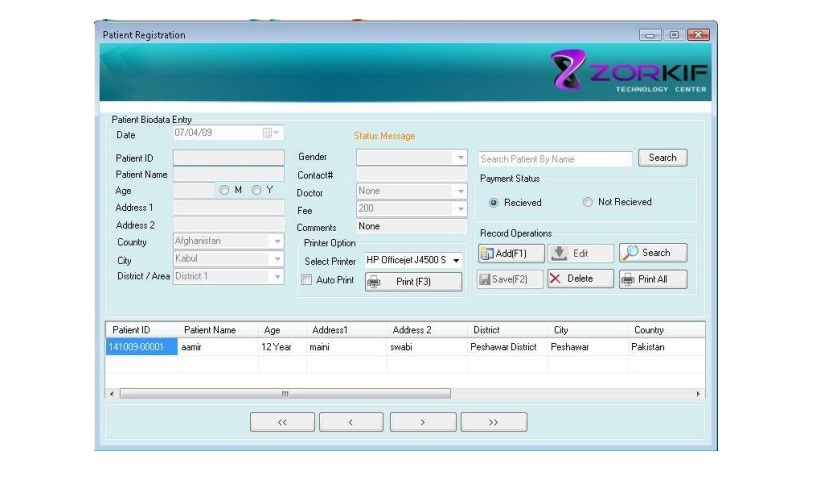
Task: Expand the Gender dropdown
Action: point(461,157)
